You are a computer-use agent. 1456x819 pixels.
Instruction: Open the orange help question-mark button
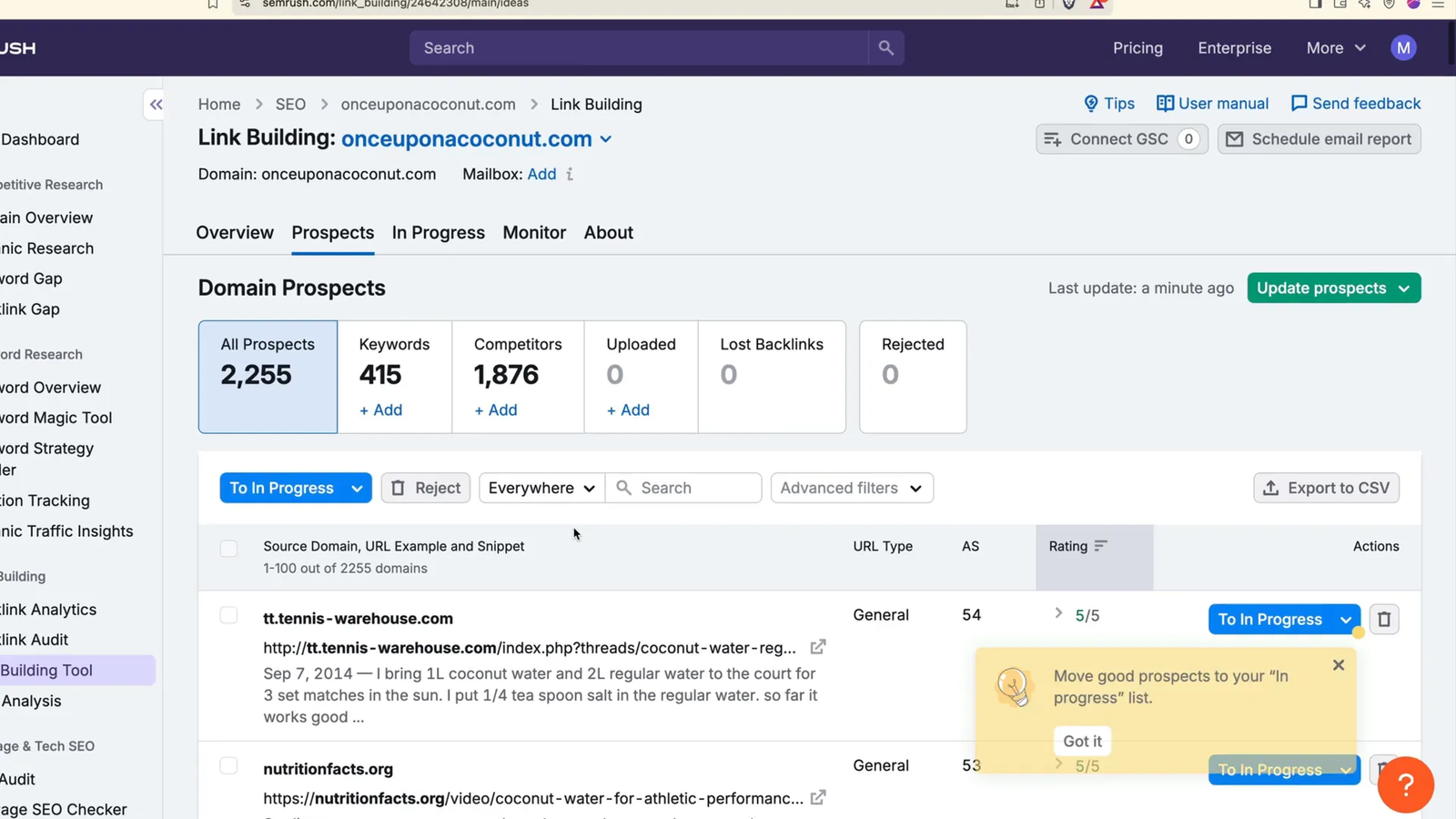coord(1405,784)
